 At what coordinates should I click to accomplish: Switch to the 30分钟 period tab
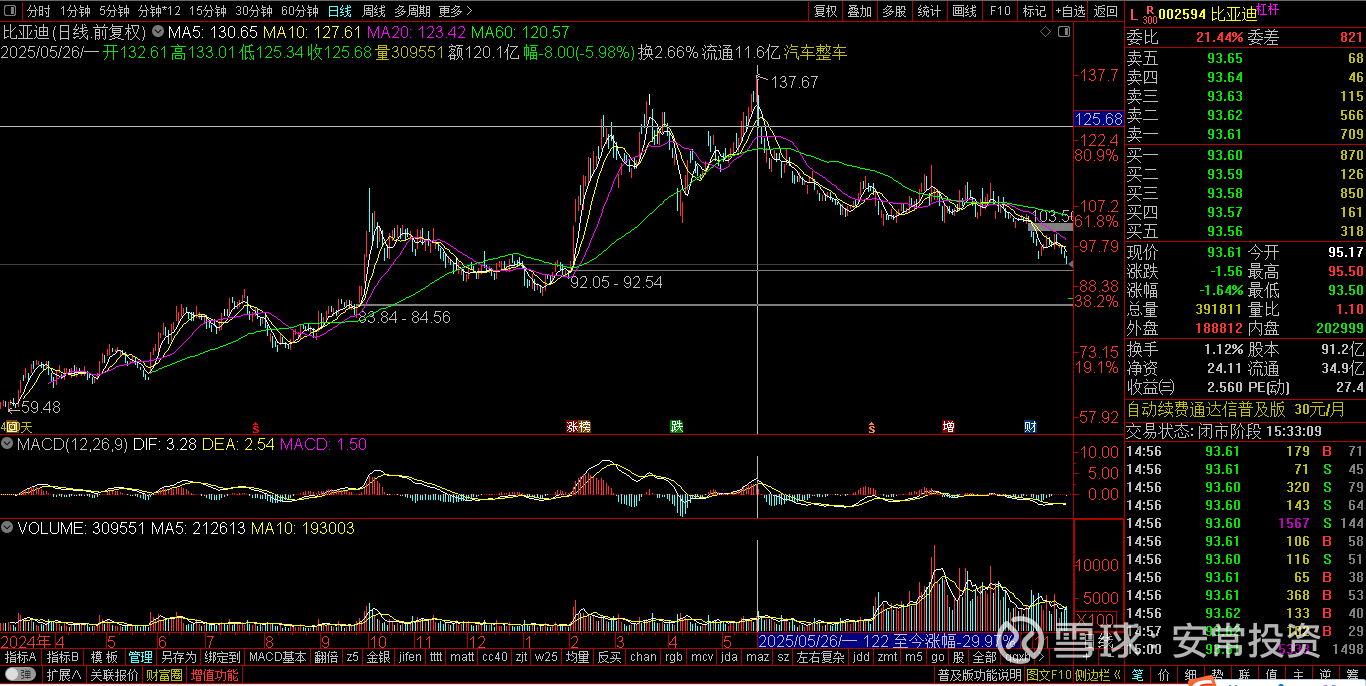pos(254,11)
